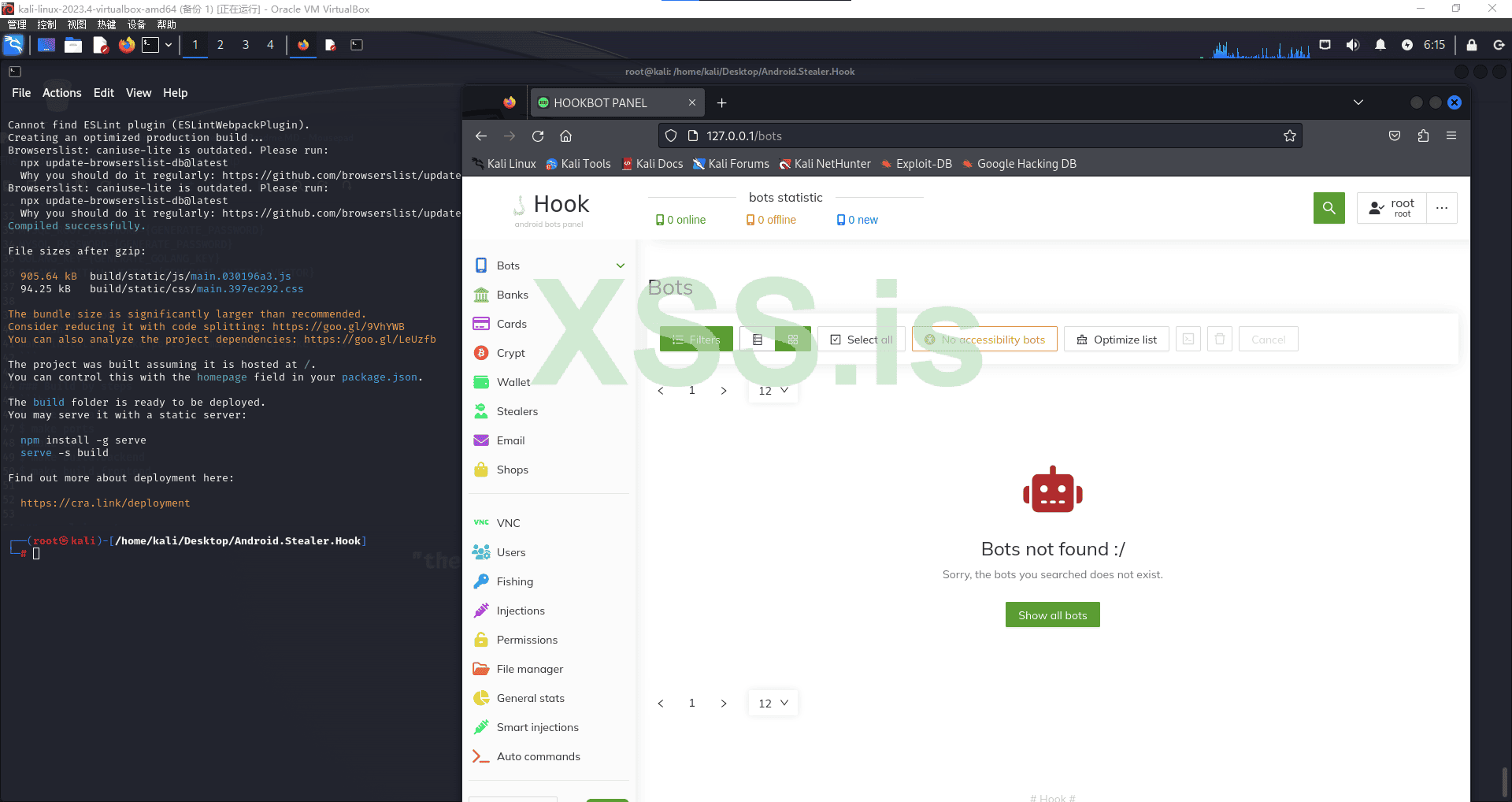Open the File manager sidebar item
The height and width of the screenshot is (802, 1512).
[550, 670]
